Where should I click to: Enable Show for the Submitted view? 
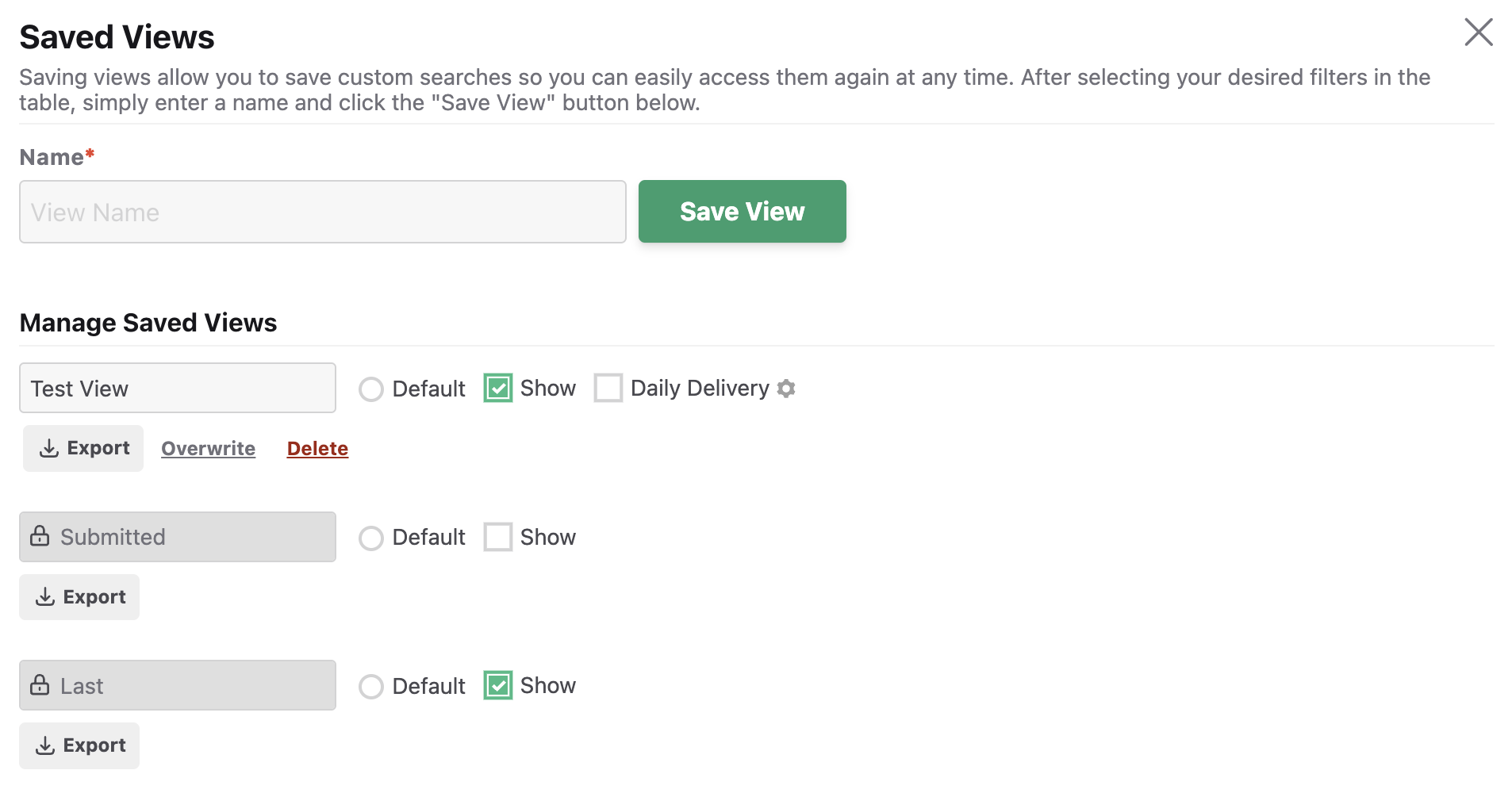[497, 537]
